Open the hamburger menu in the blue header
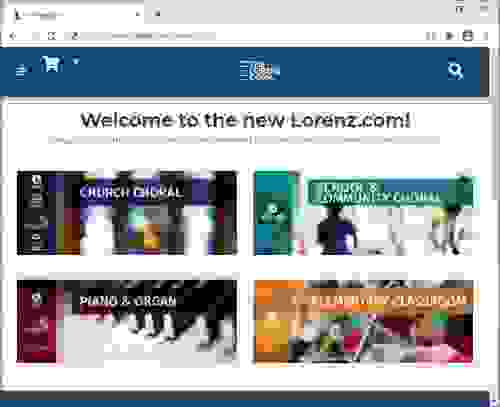 [23, 70]
